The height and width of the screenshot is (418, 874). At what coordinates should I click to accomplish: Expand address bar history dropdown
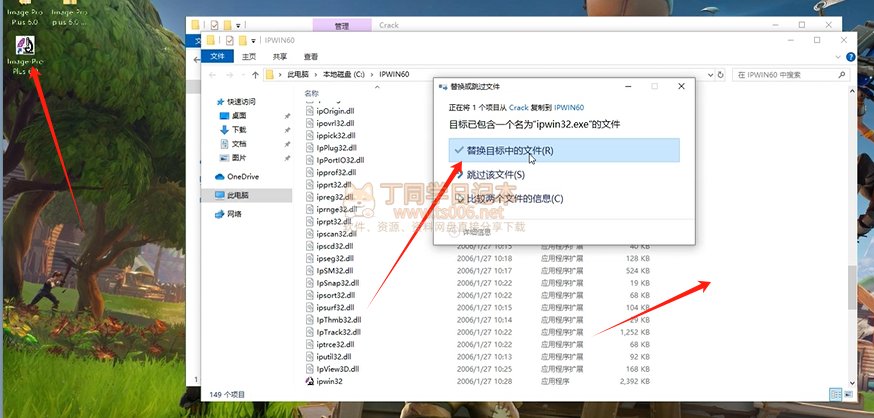click(x=710, y=75)
